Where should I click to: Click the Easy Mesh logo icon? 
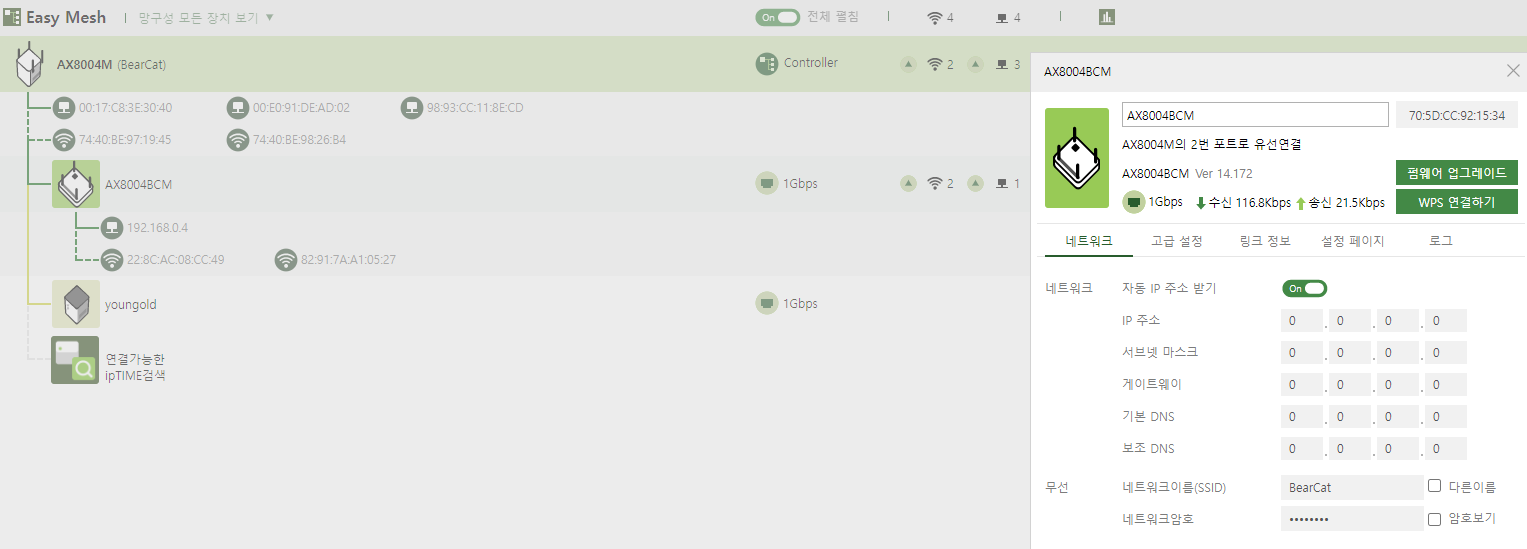click(x=12, y=17)
